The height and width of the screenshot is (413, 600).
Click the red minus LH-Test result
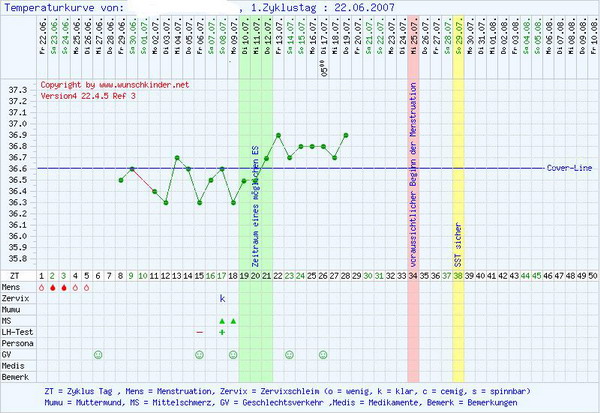point(199,331)
